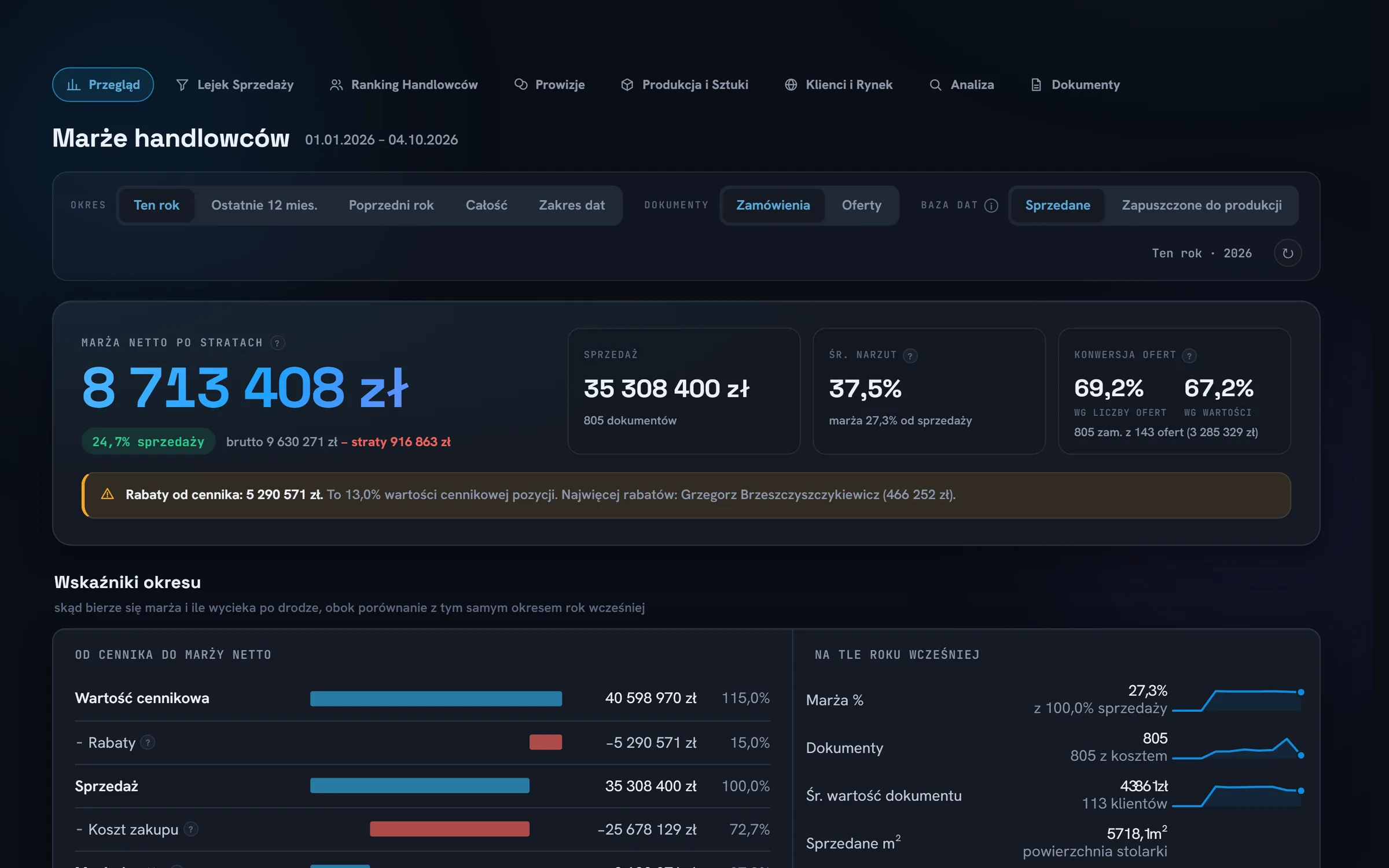Open the Ranking Handlowców tab
The image size is (1389, 868).
click(404, 85)
